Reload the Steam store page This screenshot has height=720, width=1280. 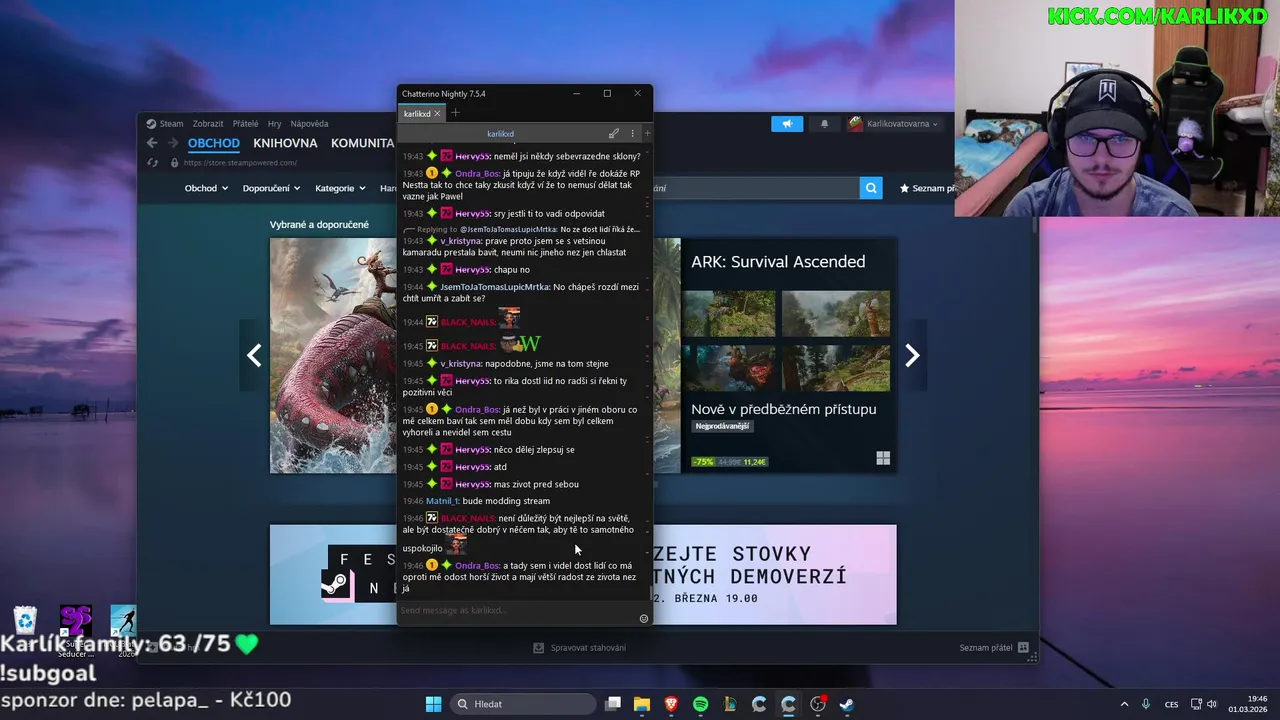(153, 163)
